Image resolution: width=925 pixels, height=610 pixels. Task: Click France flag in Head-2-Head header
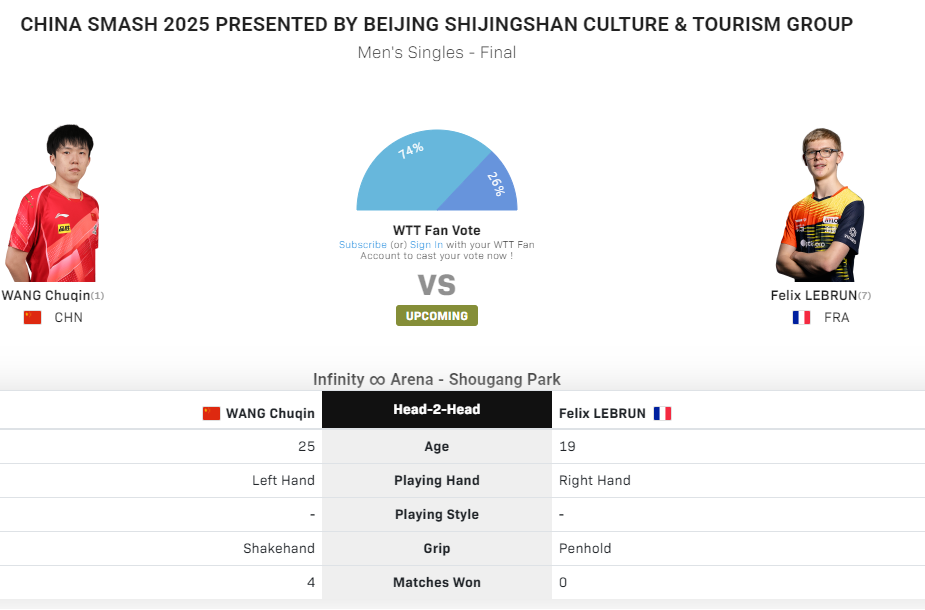pos(662,413)
